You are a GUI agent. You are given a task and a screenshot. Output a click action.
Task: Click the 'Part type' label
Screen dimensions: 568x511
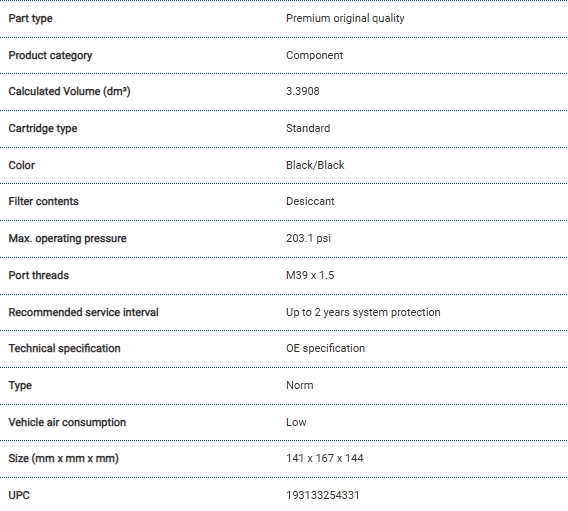30,18
